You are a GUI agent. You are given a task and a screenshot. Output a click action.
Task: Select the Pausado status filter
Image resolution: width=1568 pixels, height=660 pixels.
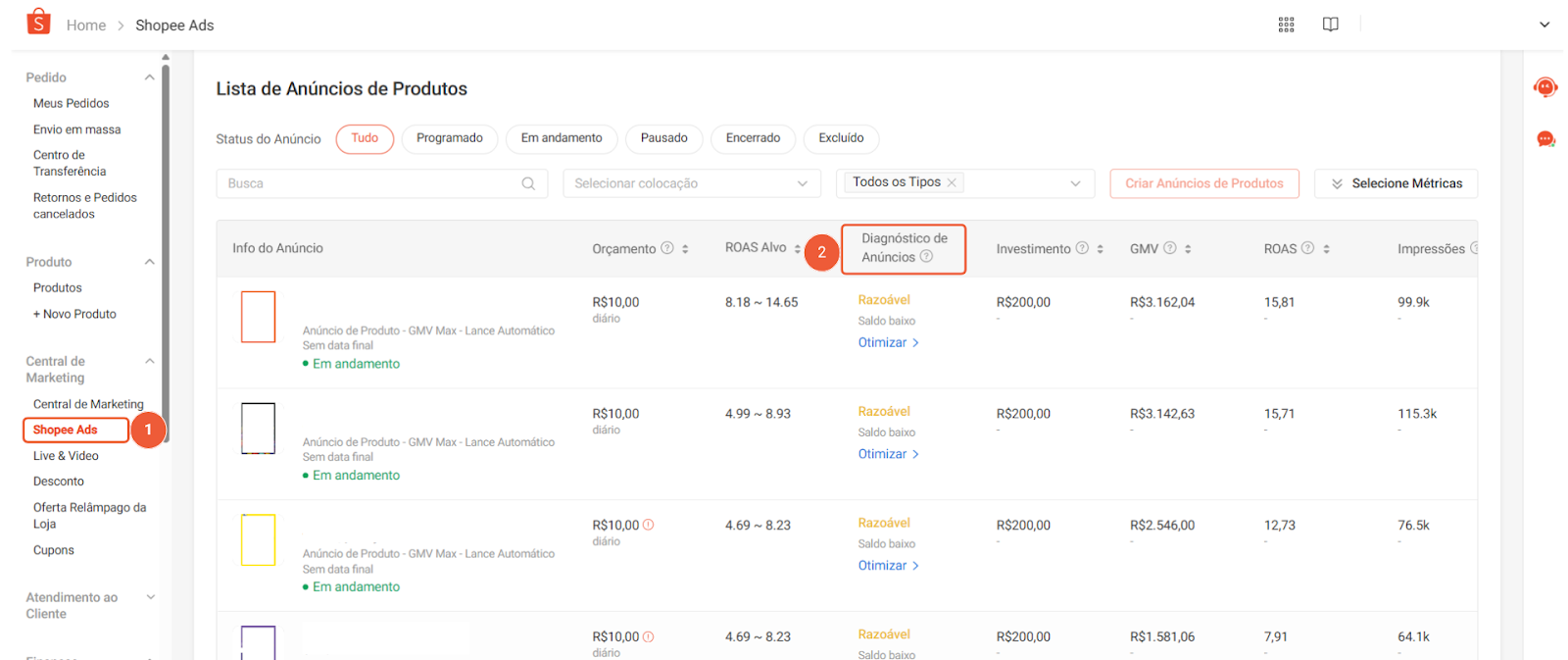[x=664, y=138]
